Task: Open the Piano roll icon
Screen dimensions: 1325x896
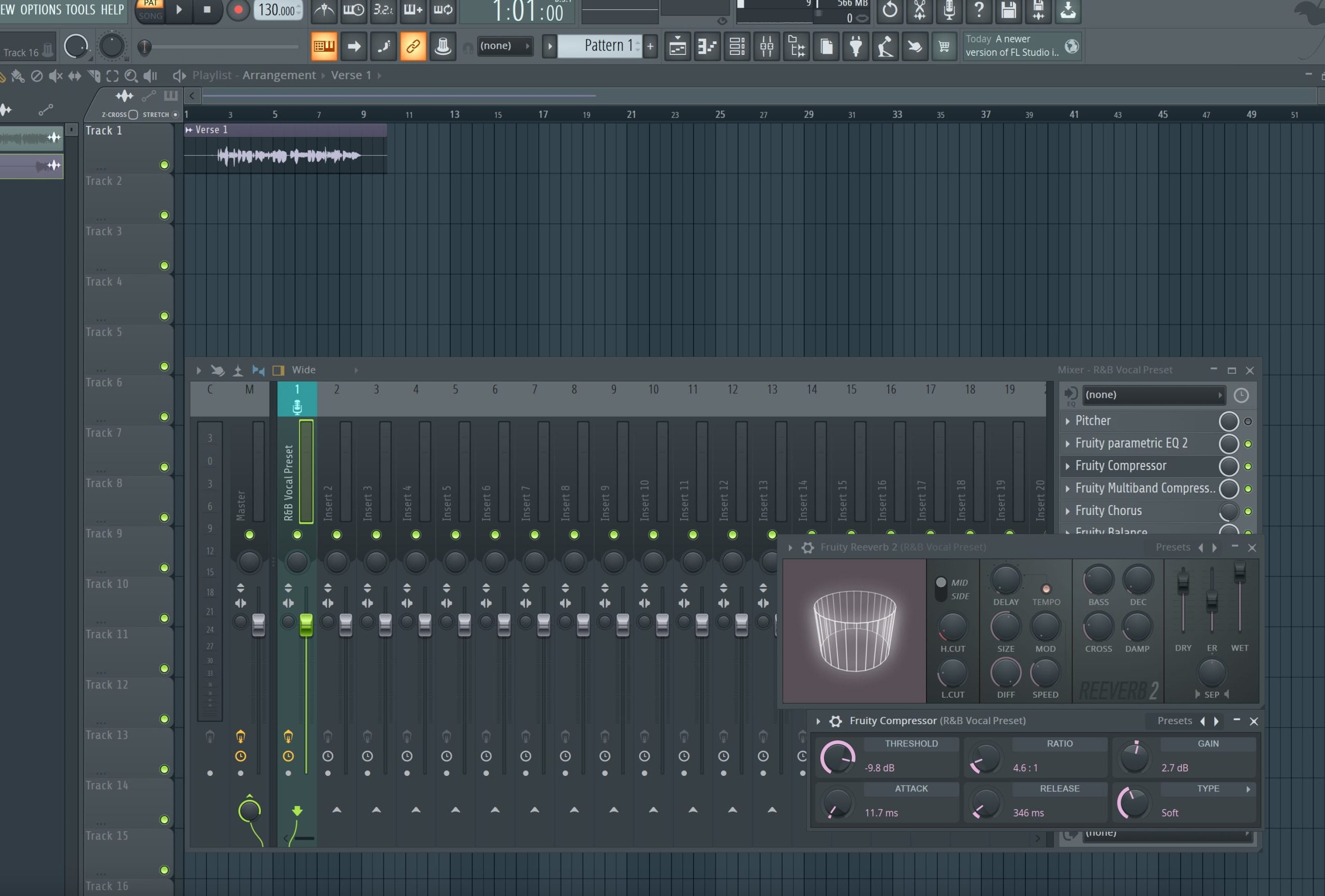Action: [x=707, y=46]
